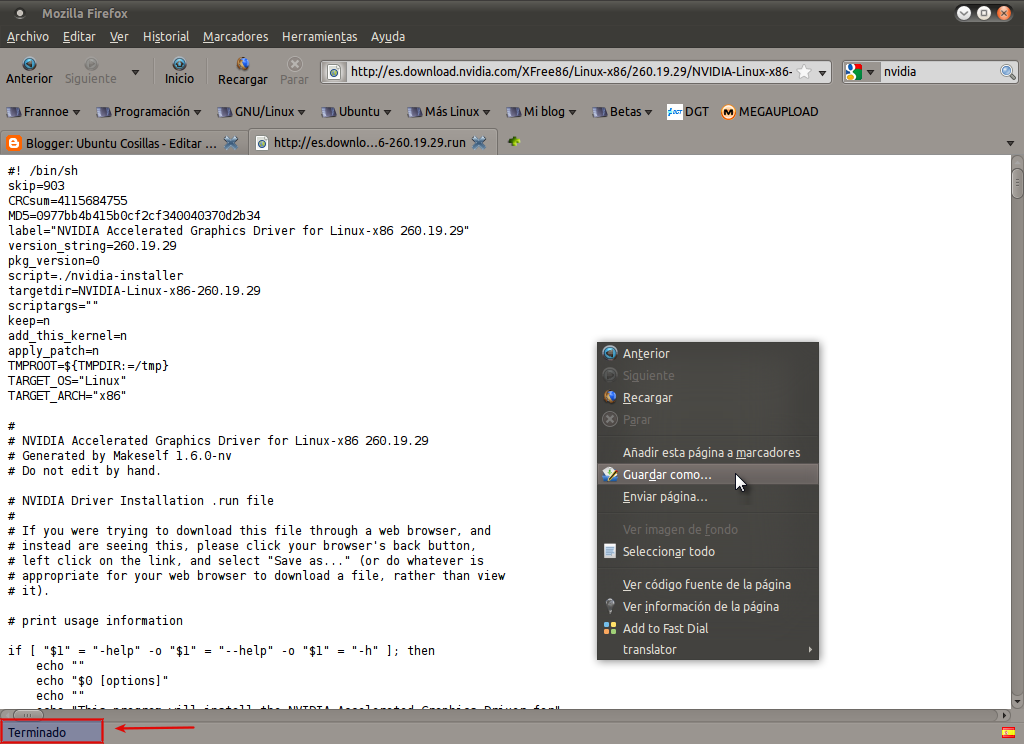Viewport: 1024px width, 744px height.
Task: Close the nvidia .run file tab
Action: point(479,142)
